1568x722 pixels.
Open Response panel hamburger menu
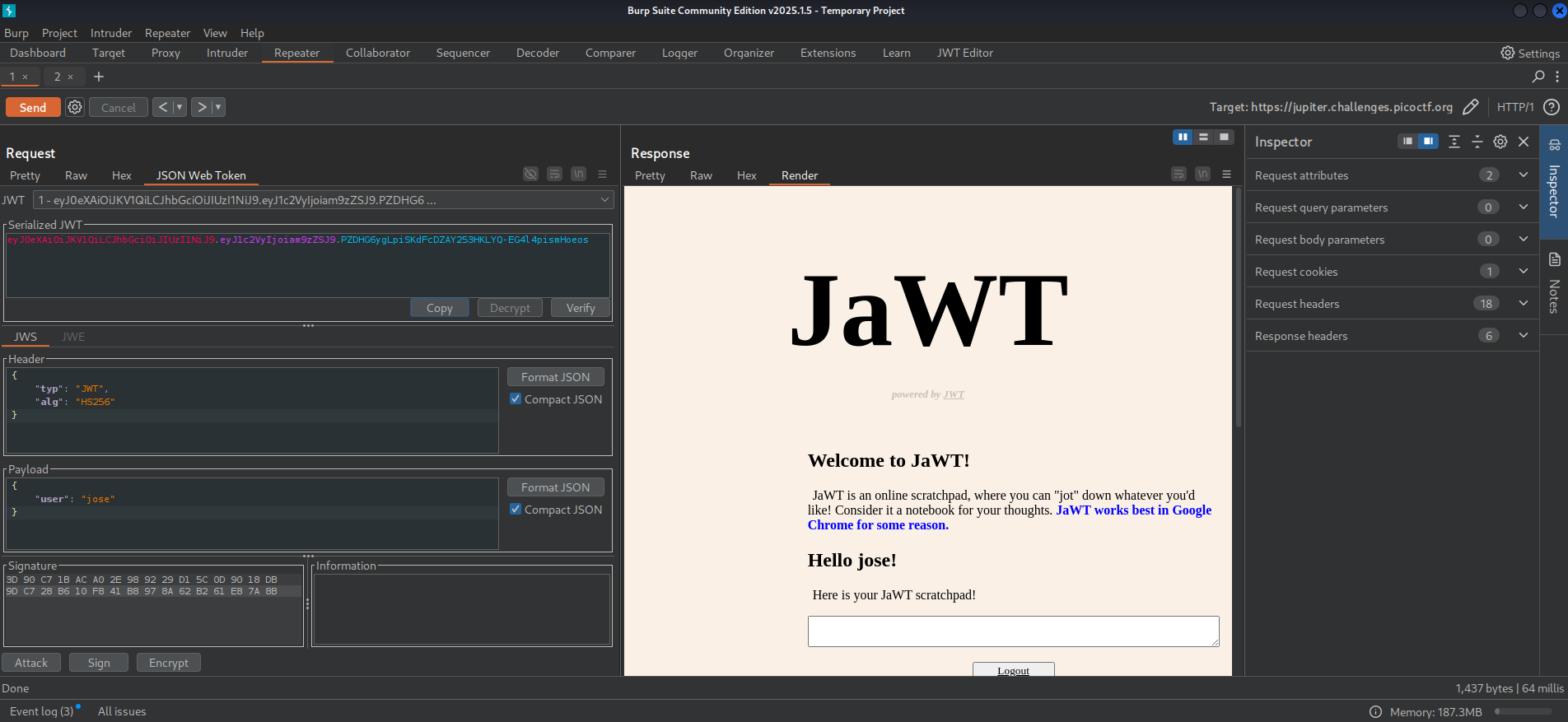(1226, 174)
